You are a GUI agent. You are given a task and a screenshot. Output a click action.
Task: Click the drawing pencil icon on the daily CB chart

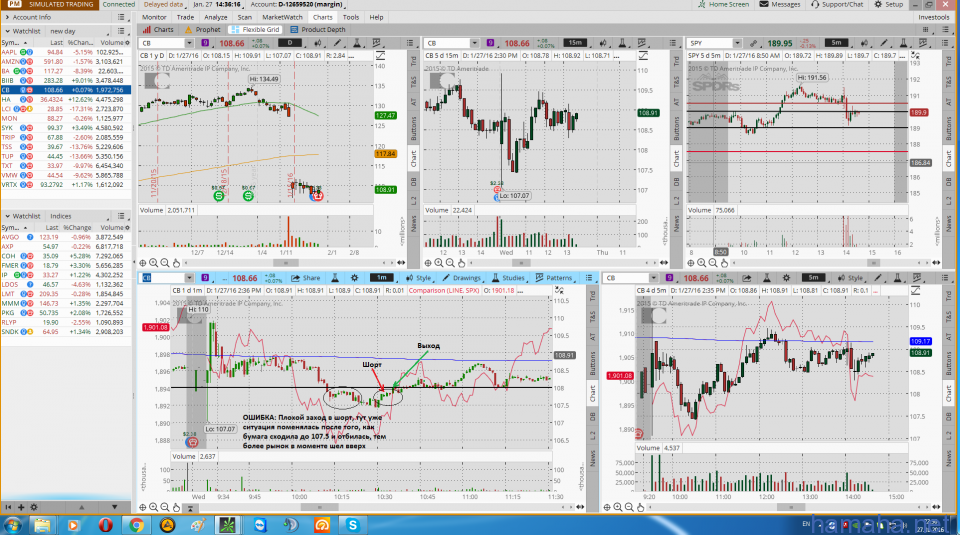coord(337,43)
